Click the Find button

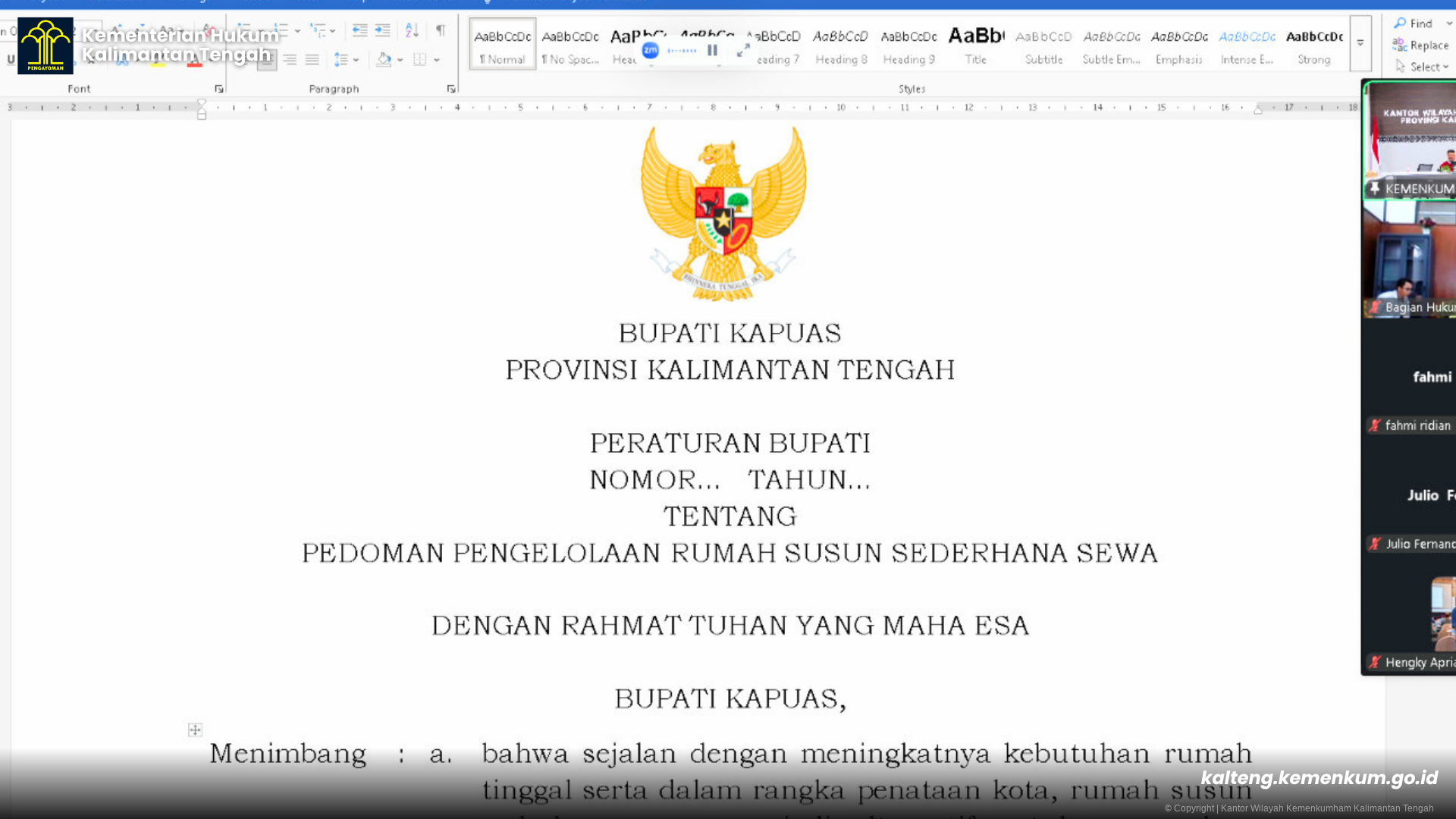click(1414, 24)
